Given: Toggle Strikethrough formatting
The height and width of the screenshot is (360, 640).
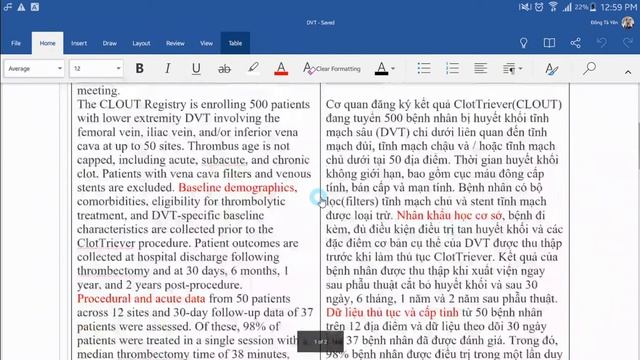Looking at the screenshot, I should (x=224, y=69).
